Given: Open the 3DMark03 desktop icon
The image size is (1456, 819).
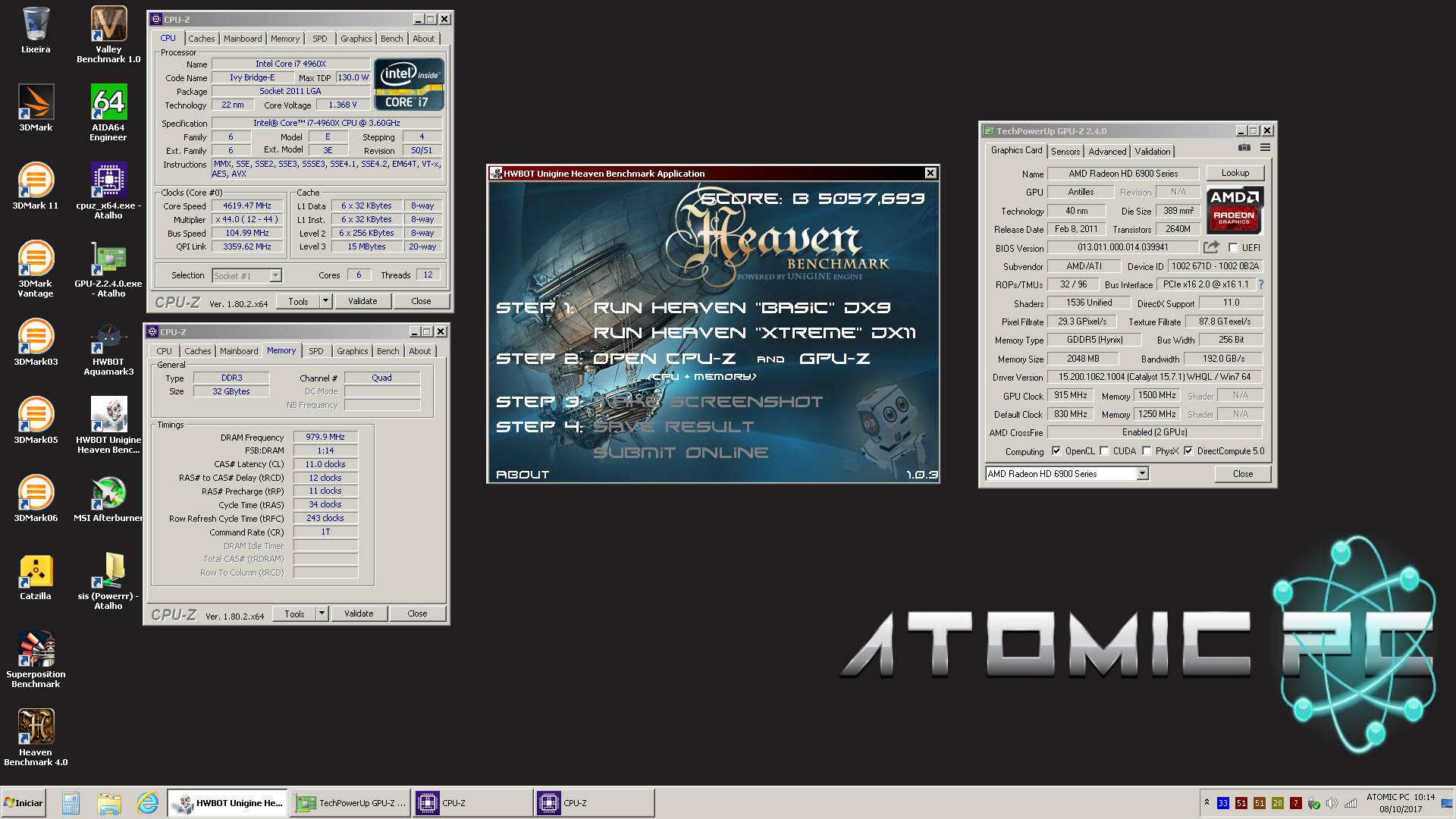Looking at the screenshot, I should (x=36, y=343).
